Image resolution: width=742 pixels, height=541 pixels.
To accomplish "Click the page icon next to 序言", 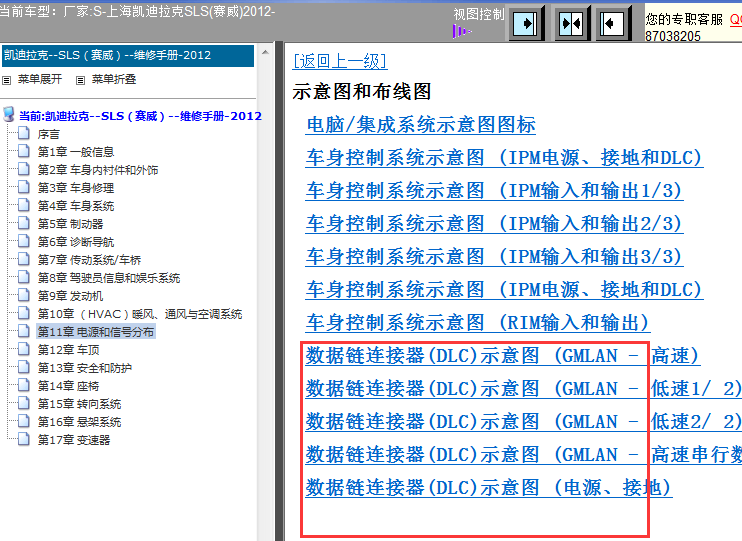I will (x=24, y=133).
